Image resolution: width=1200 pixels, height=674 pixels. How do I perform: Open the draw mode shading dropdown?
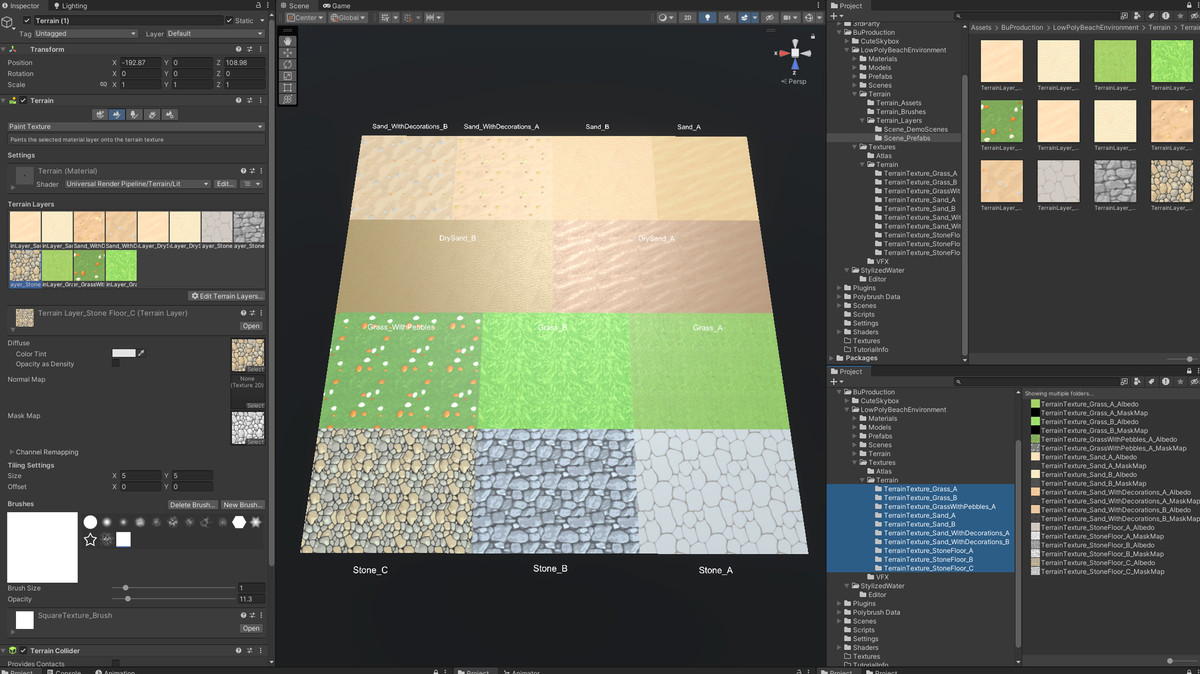(x=667, y=18)
